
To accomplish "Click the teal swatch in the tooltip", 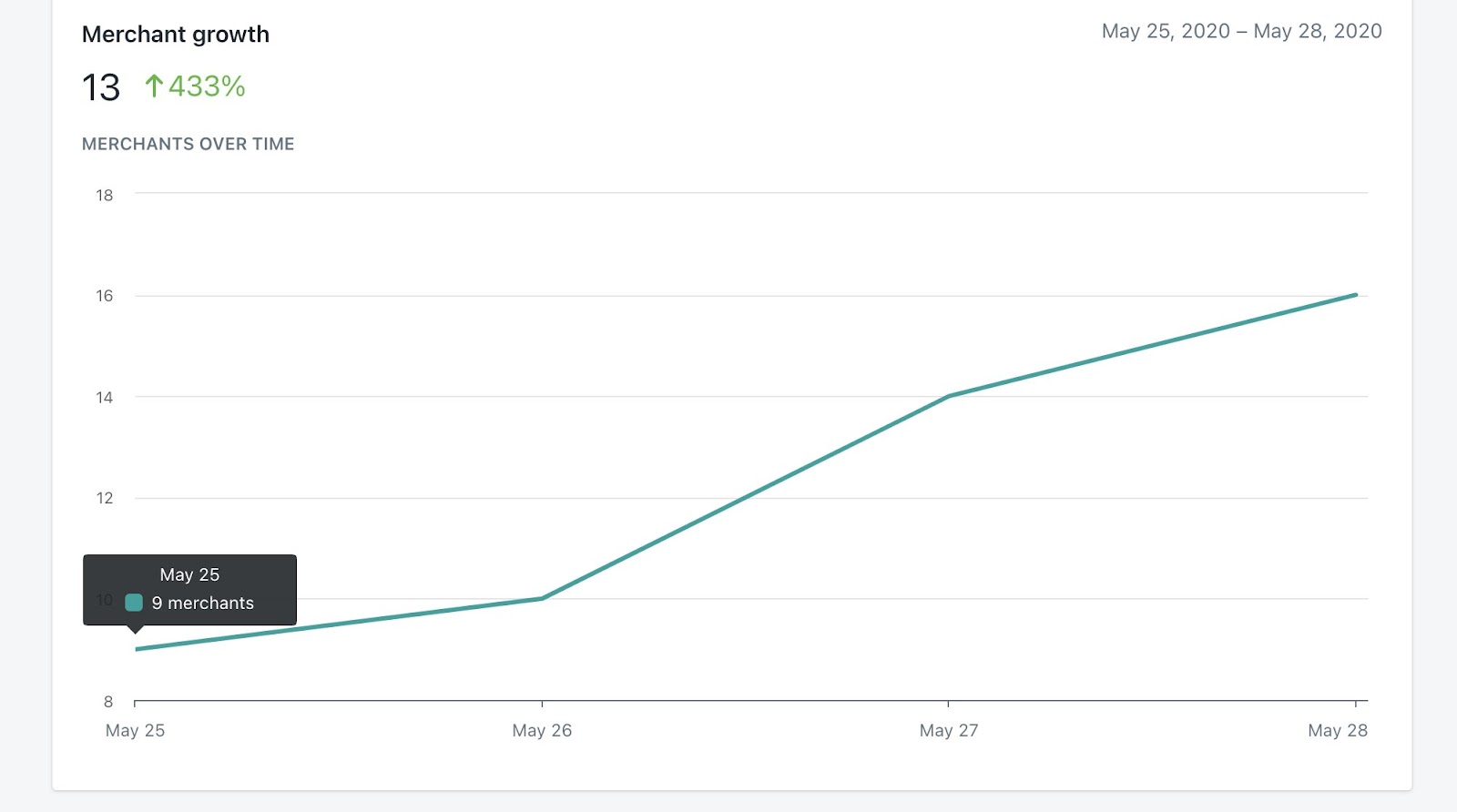I will (134, 603).
